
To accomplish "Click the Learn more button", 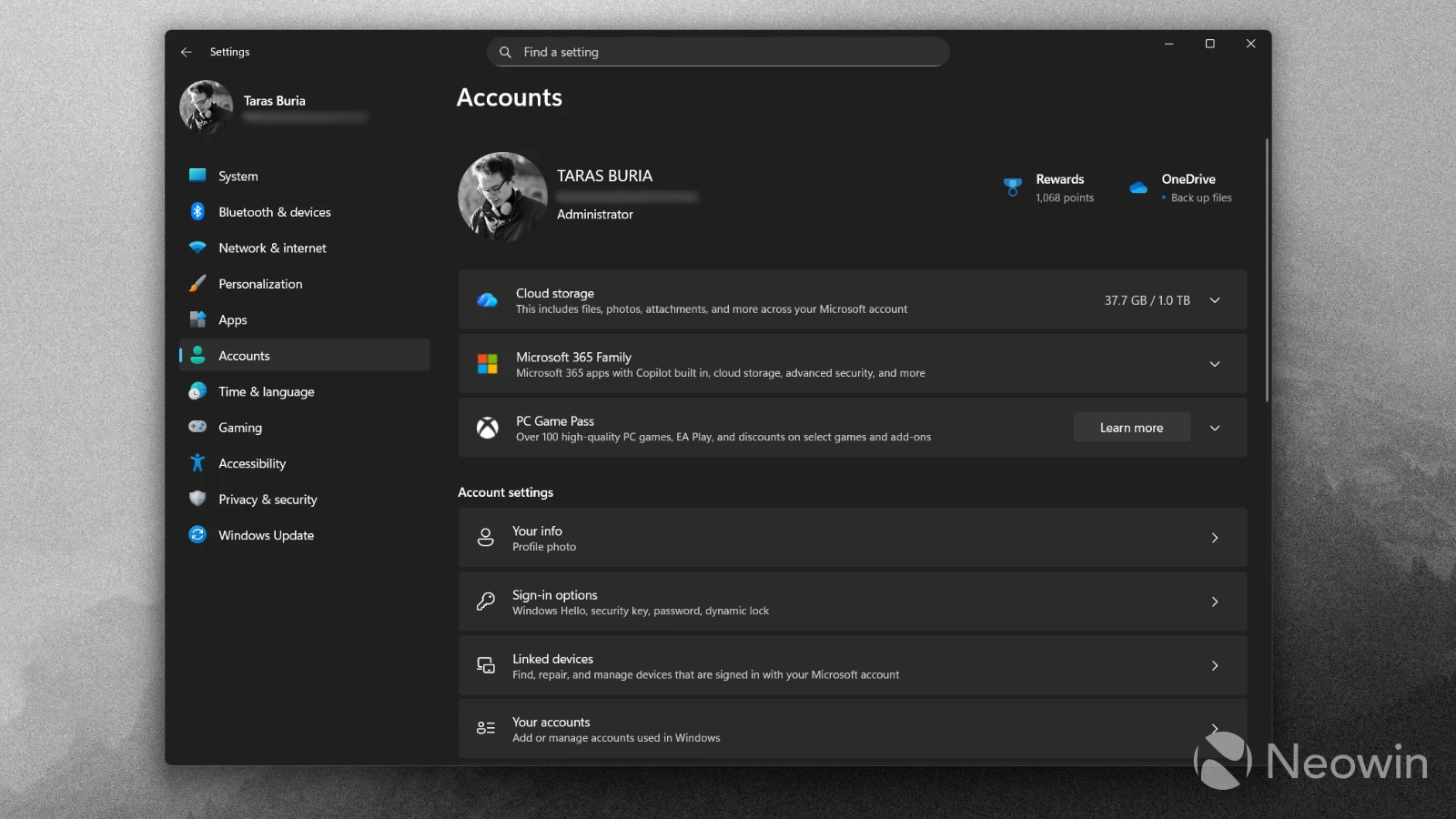I will [1131, 427].
